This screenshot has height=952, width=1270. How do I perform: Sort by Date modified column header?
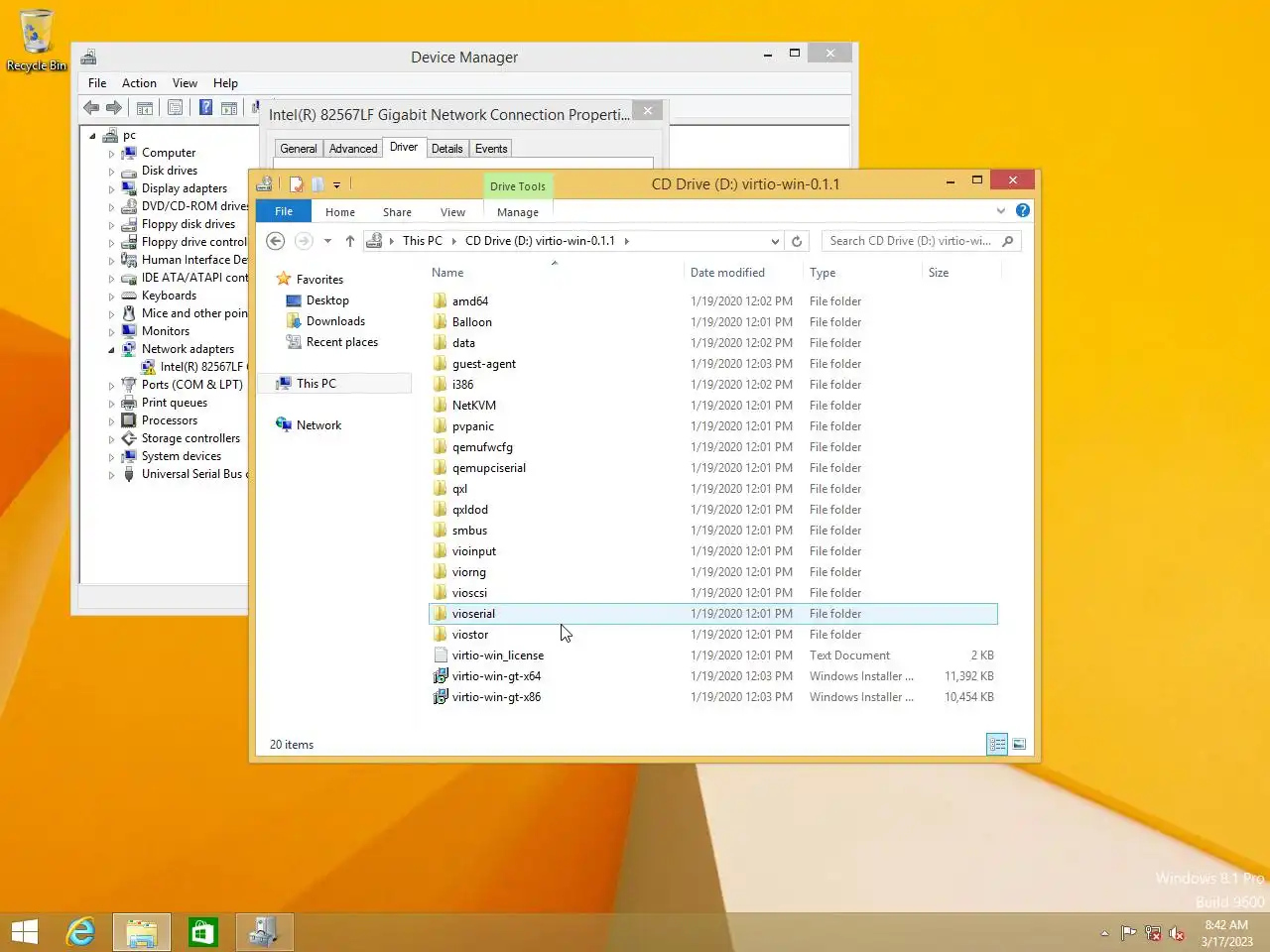pos(727,273)
